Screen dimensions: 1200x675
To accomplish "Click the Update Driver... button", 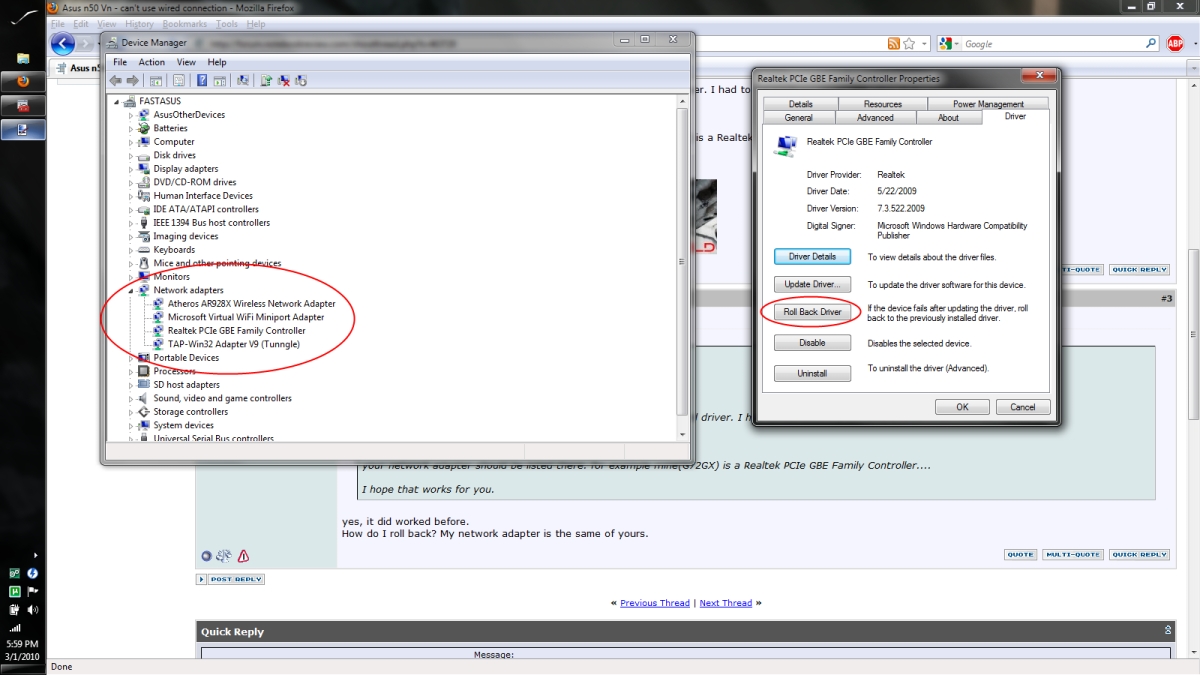I will (812, 285).
